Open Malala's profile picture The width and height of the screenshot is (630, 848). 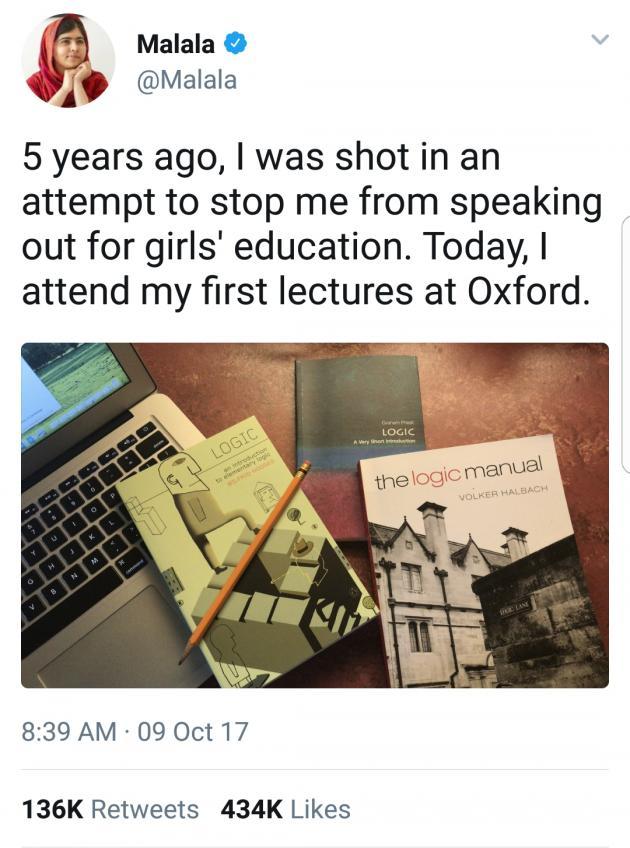[x=68, y=60]
